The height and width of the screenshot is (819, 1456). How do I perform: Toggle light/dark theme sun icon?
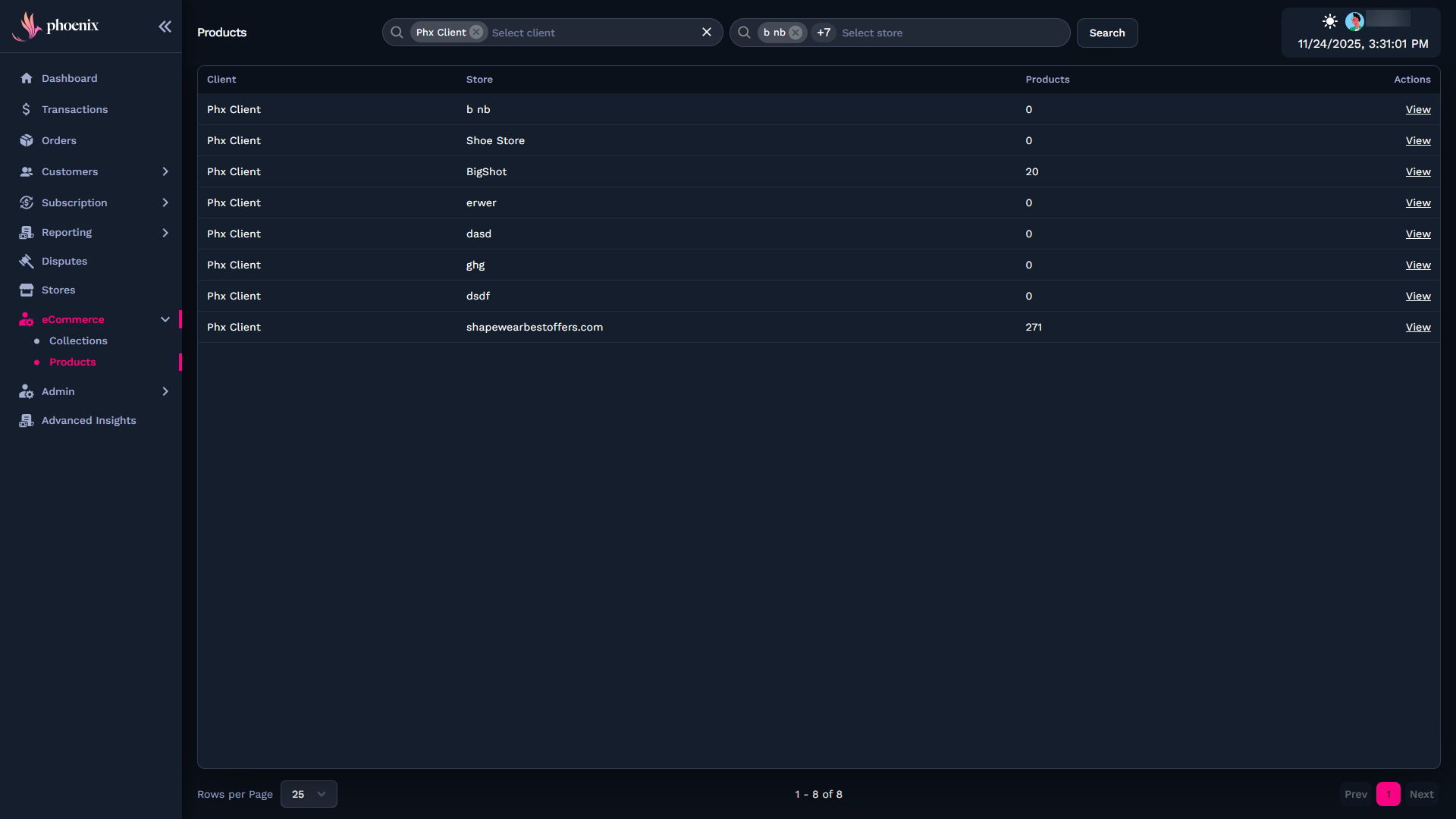pos(1329,21)
